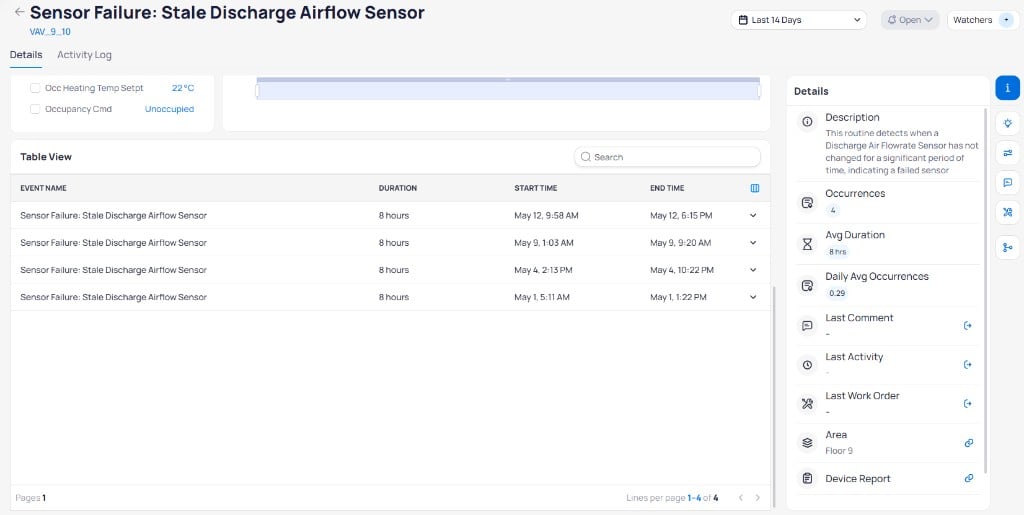Go to the previous page arrow
The width and height of the screenshot is (1024, 515).
(741, 498)
